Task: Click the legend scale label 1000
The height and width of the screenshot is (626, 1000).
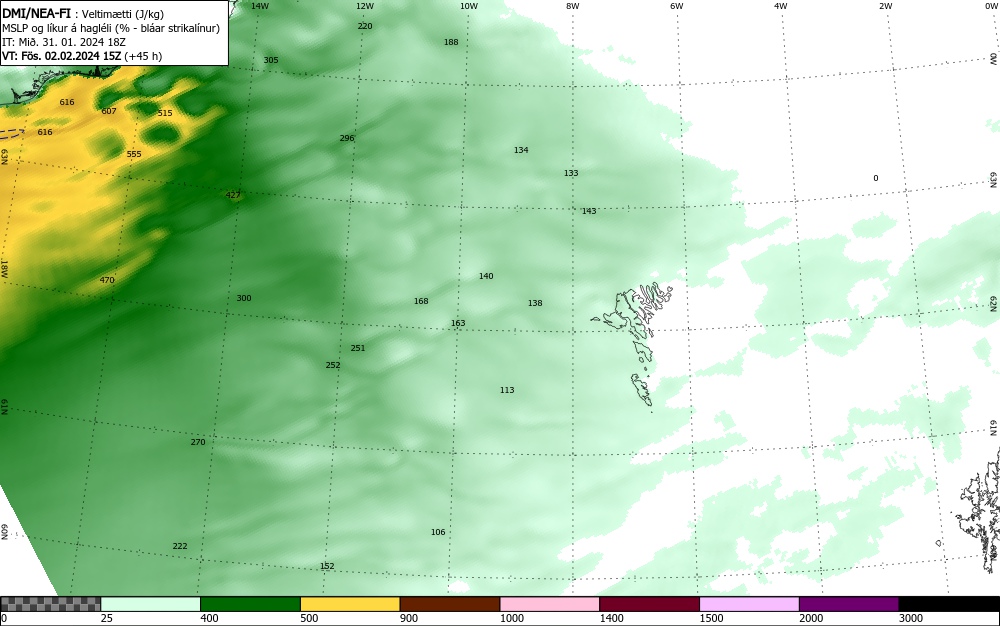Action: (x=511, y=618)
